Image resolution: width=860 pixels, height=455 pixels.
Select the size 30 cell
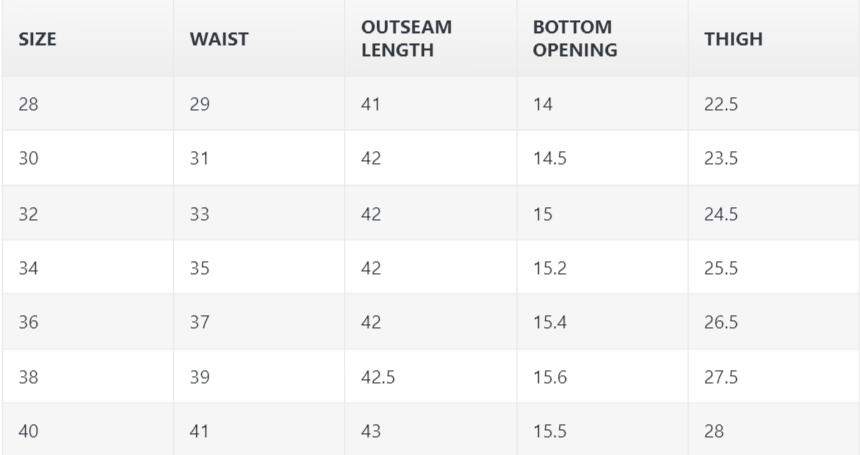(x=28, y=158)
